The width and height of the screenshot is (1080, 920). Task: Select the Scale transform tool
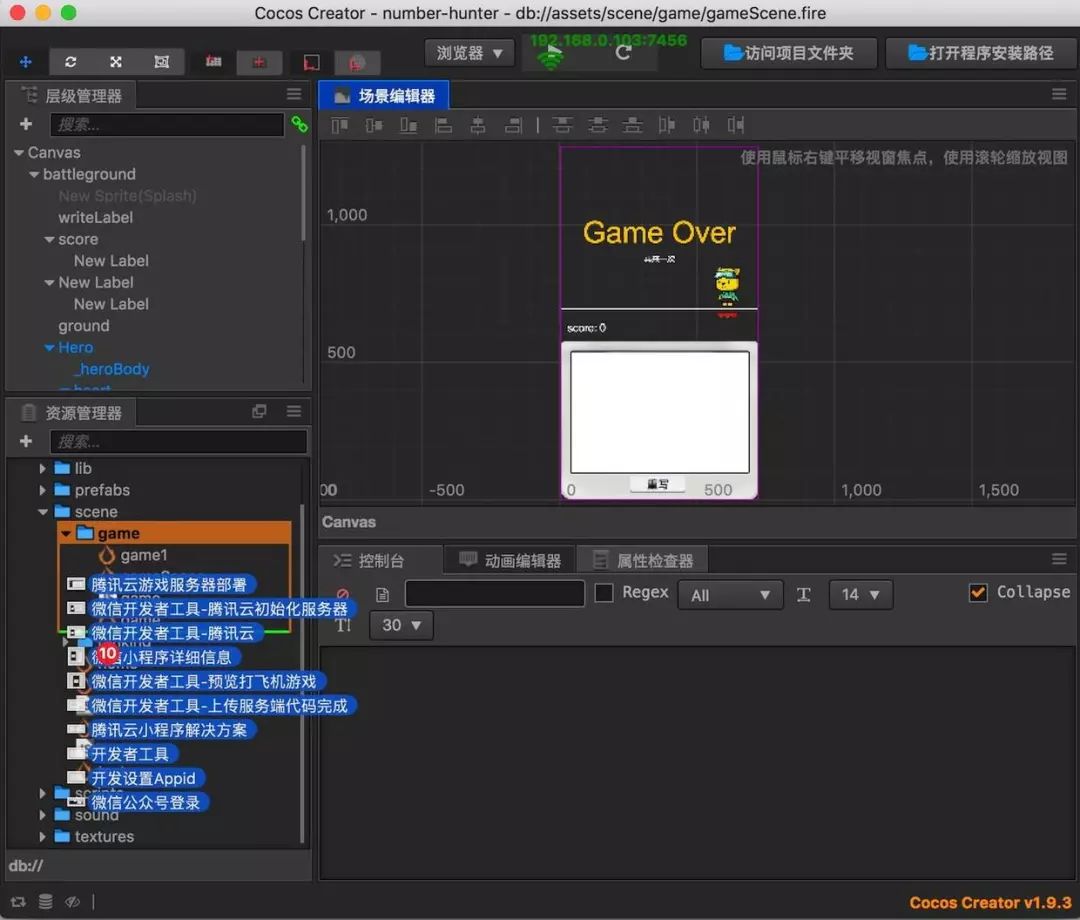tap(116, 62)
